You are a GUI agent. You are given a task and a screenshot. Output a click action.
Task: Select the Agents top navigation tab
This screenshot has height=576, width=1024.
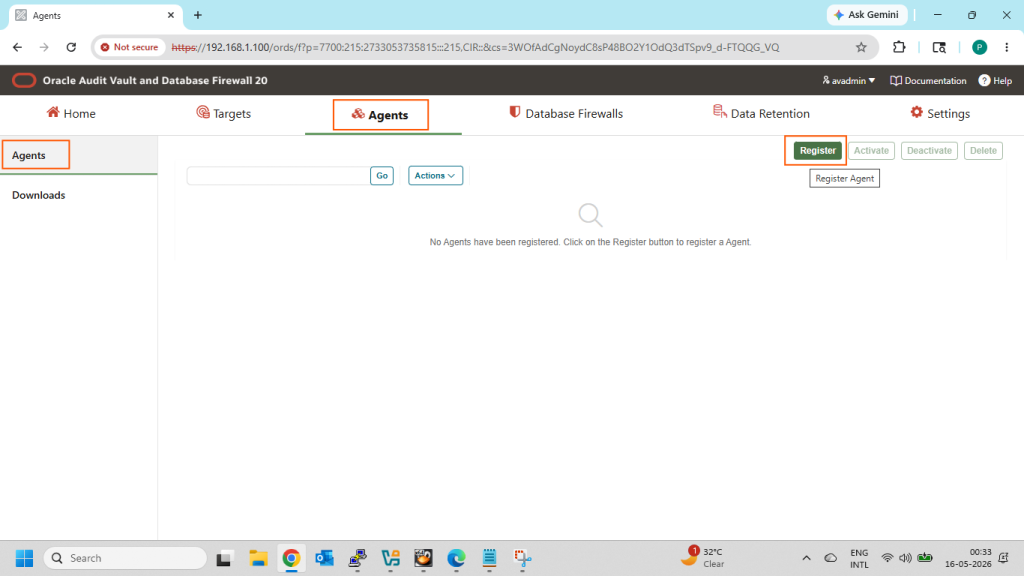pyautogui.click(x=381, y=115)
